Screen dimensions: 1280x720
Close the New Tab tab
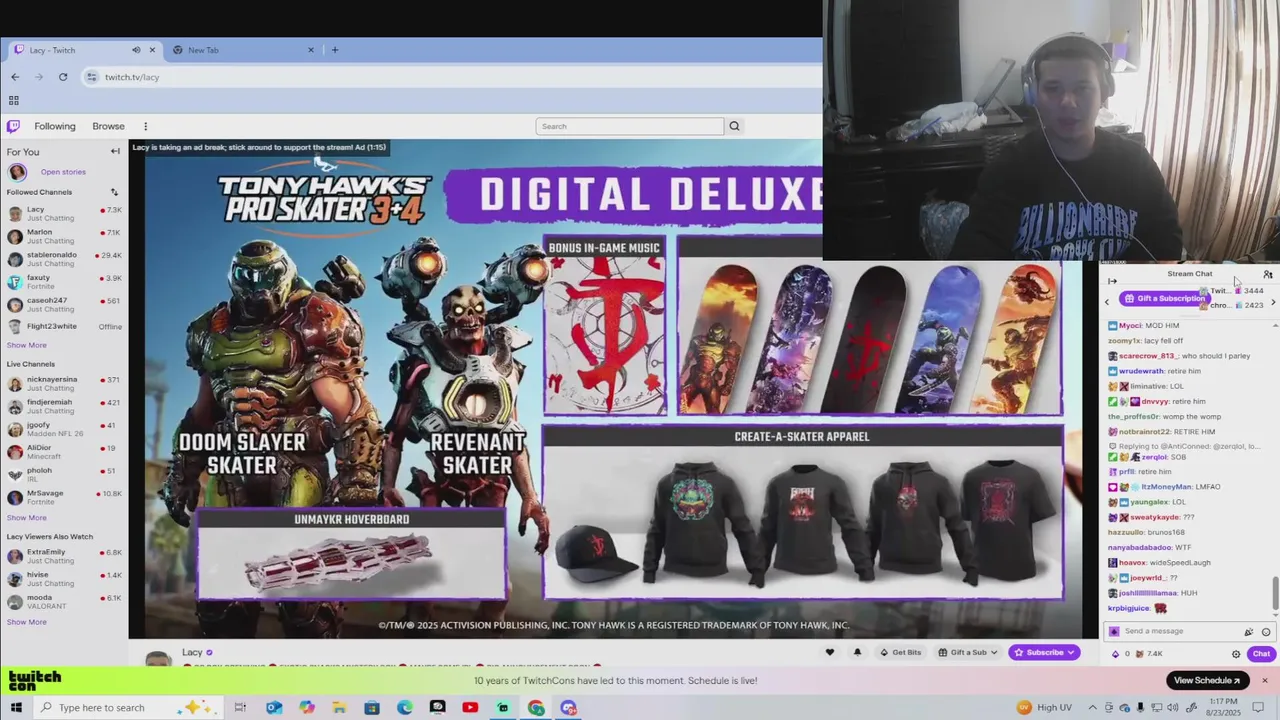pos(310,50)
